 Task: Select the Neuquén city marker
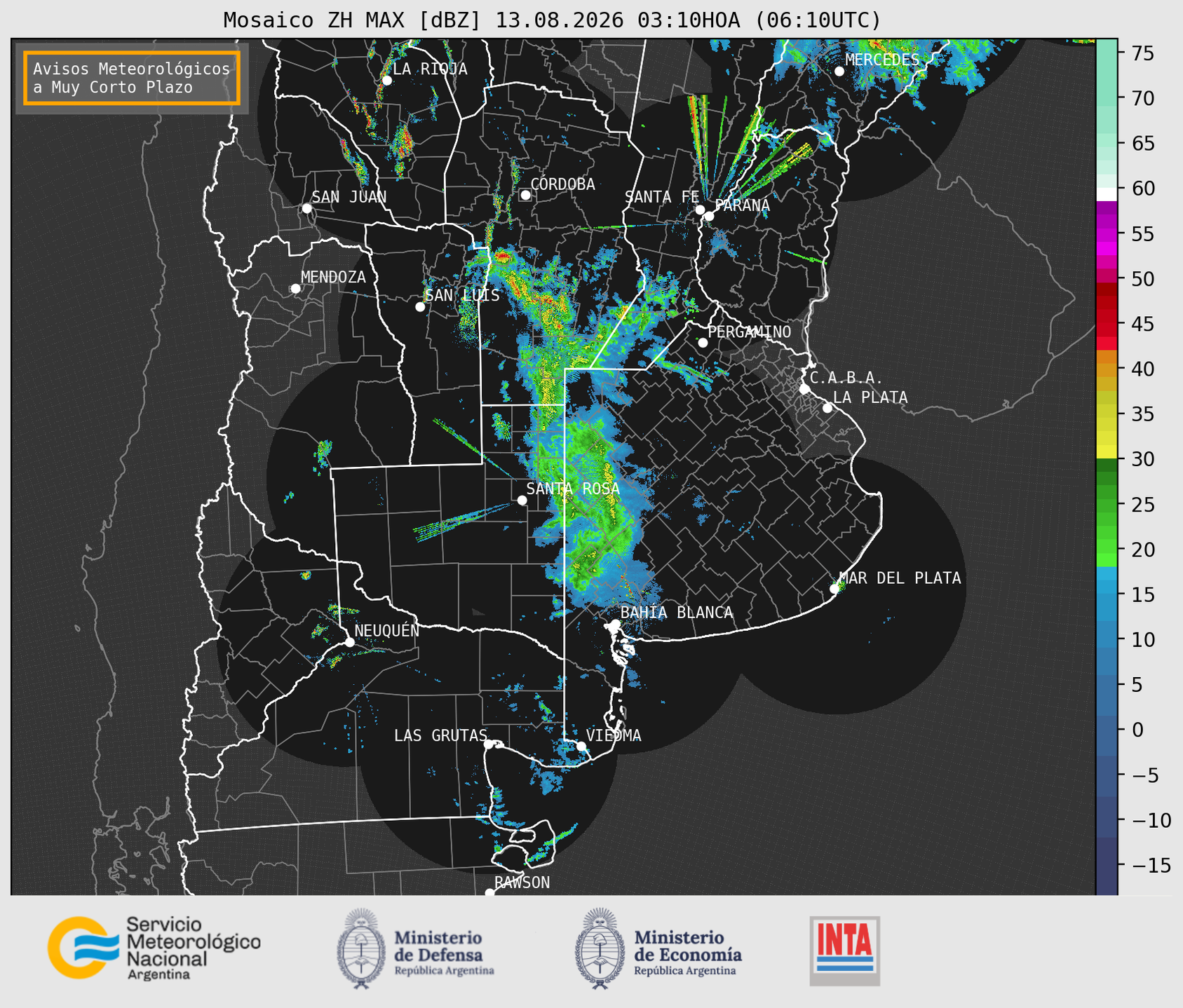(x=349, y=642)
